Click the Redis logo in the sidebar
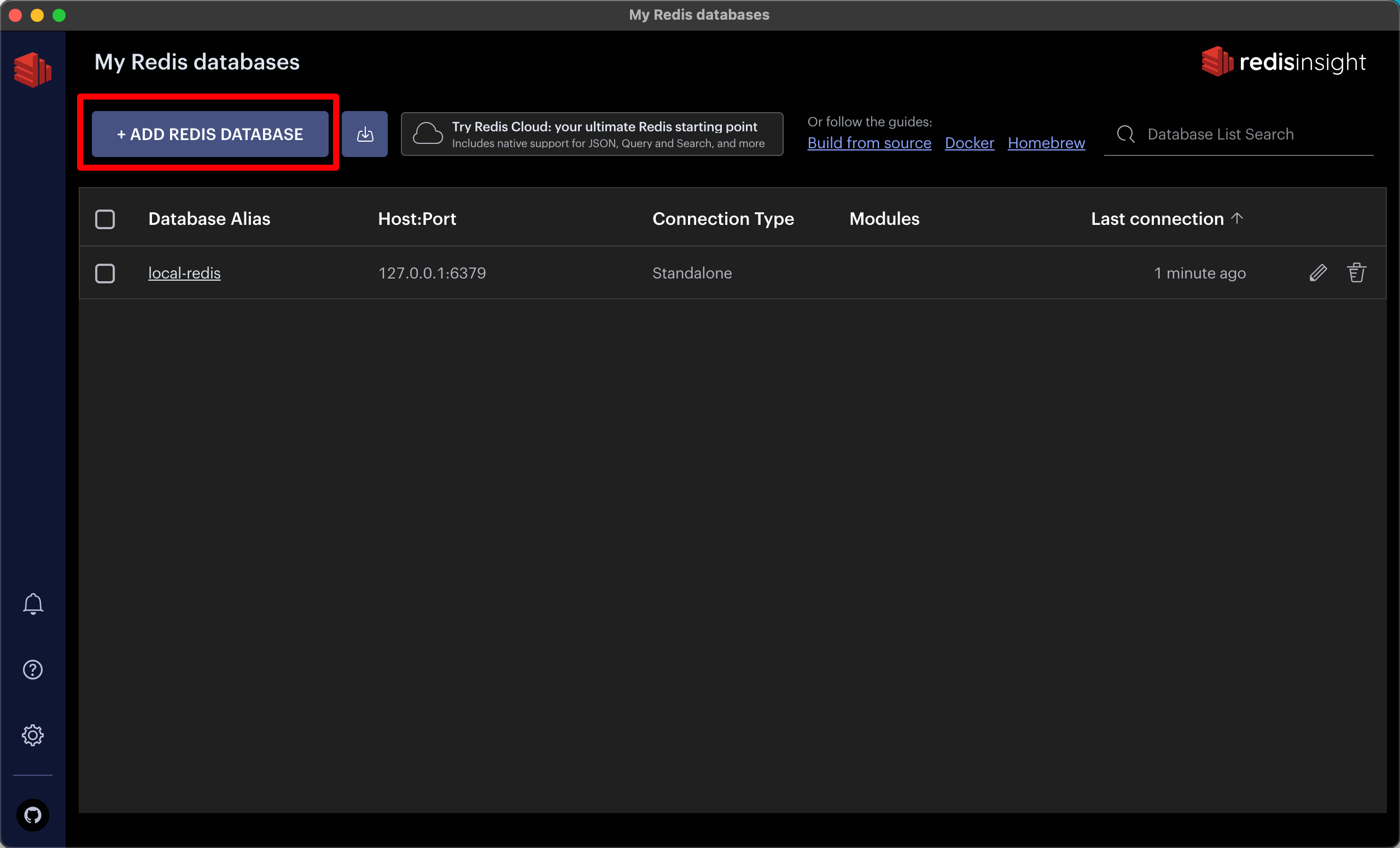The image size is (1400, 848). click(32, 69)
